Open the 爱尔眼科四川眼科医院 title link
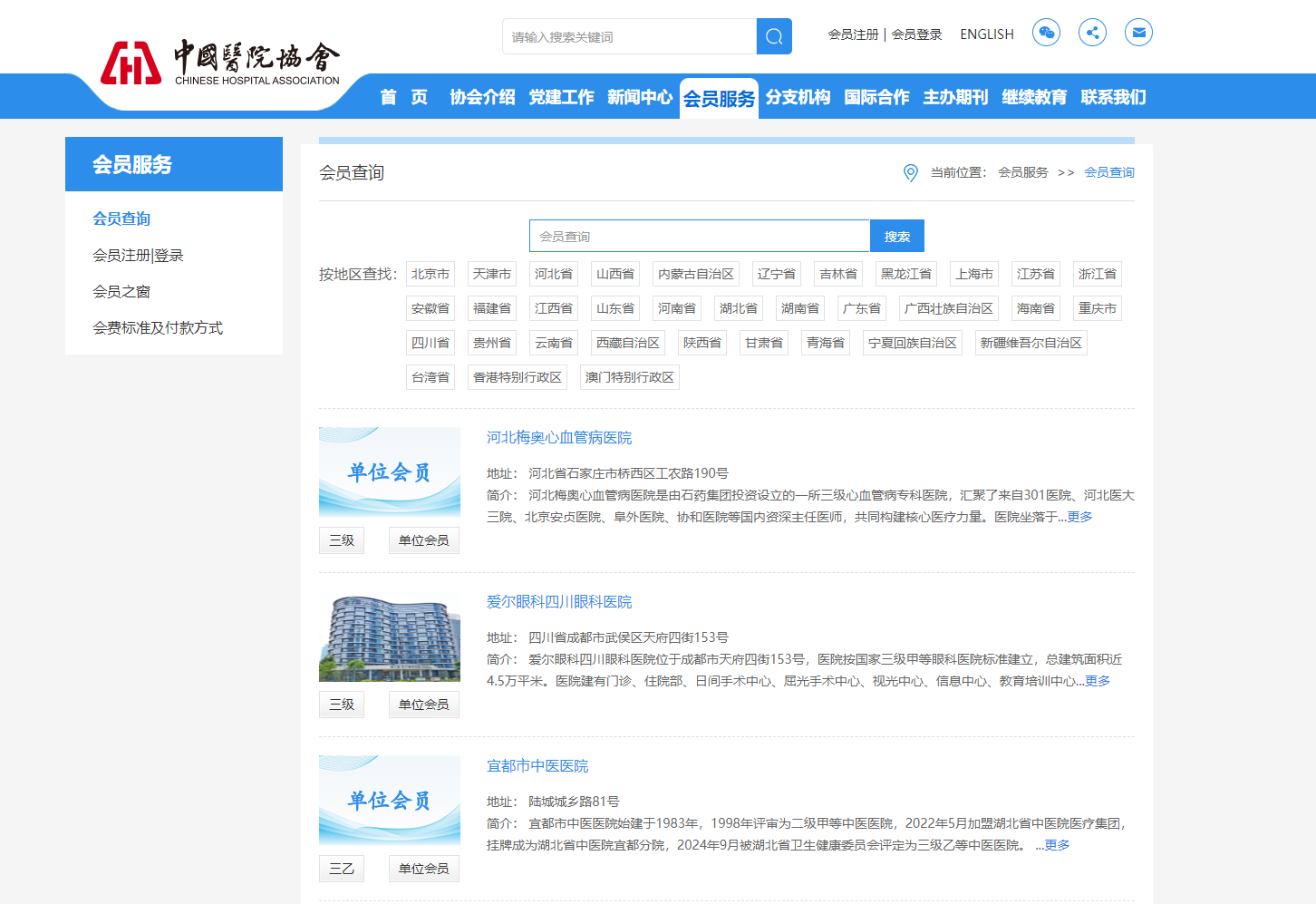 coord(559,602)
